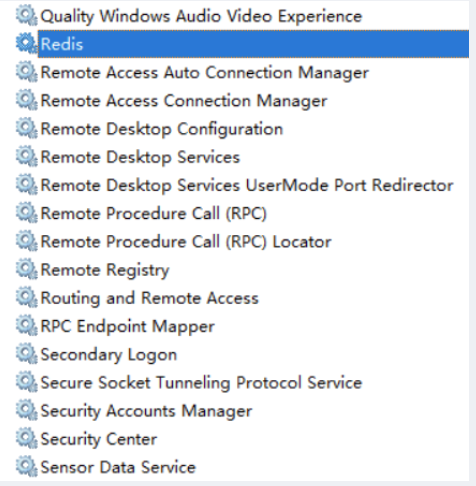This screenshot has height=486, width=476.
Task: Select Secure Socket Tunneling Protocol Service
Action: [201, 383]
